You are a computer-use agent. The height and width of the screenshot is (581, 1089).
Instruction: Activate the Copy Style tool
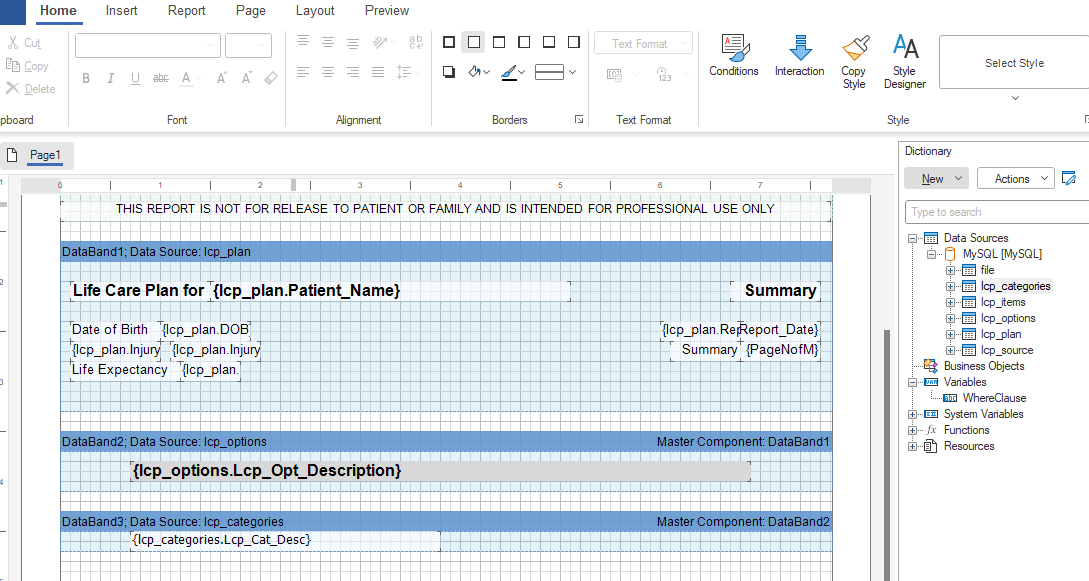[x=854, y=62]
